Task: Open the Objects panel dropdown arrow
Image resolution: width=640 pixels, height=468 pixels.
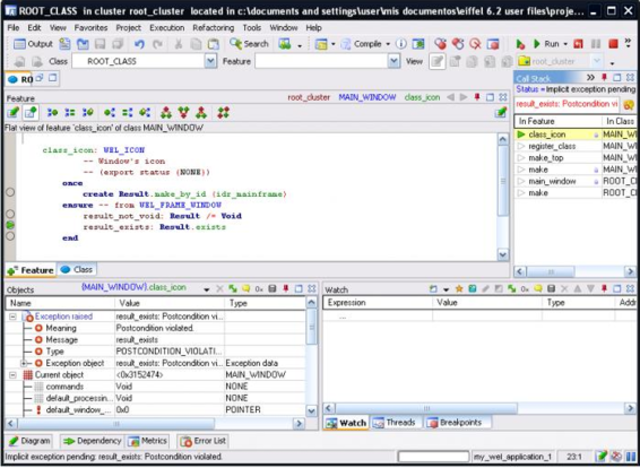Action: (x=207, y=290)
